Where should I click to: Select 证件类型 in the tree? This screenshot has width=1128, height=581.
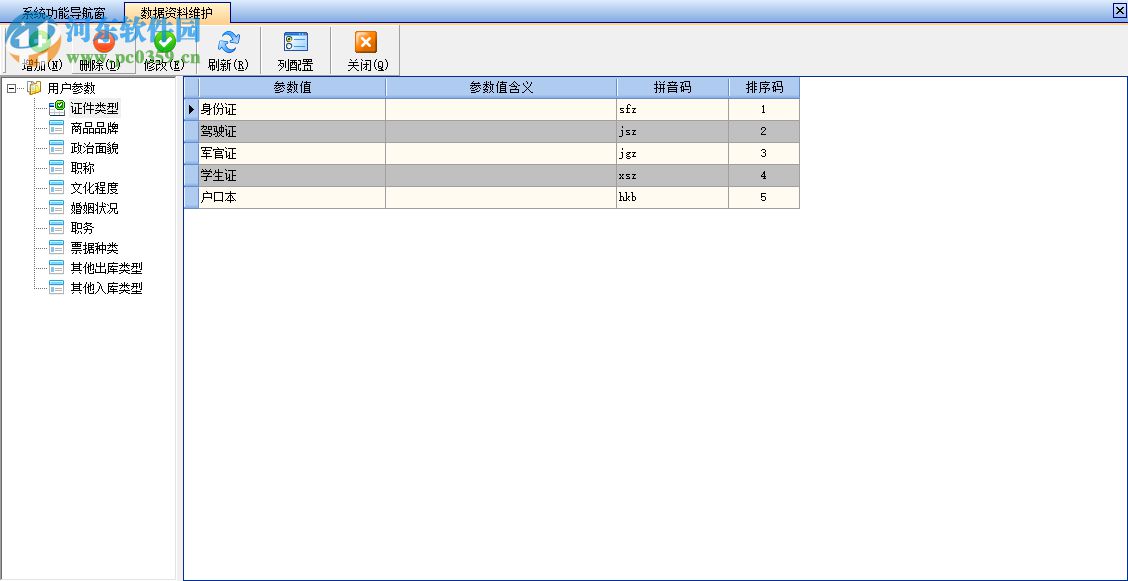coord(94,109)
